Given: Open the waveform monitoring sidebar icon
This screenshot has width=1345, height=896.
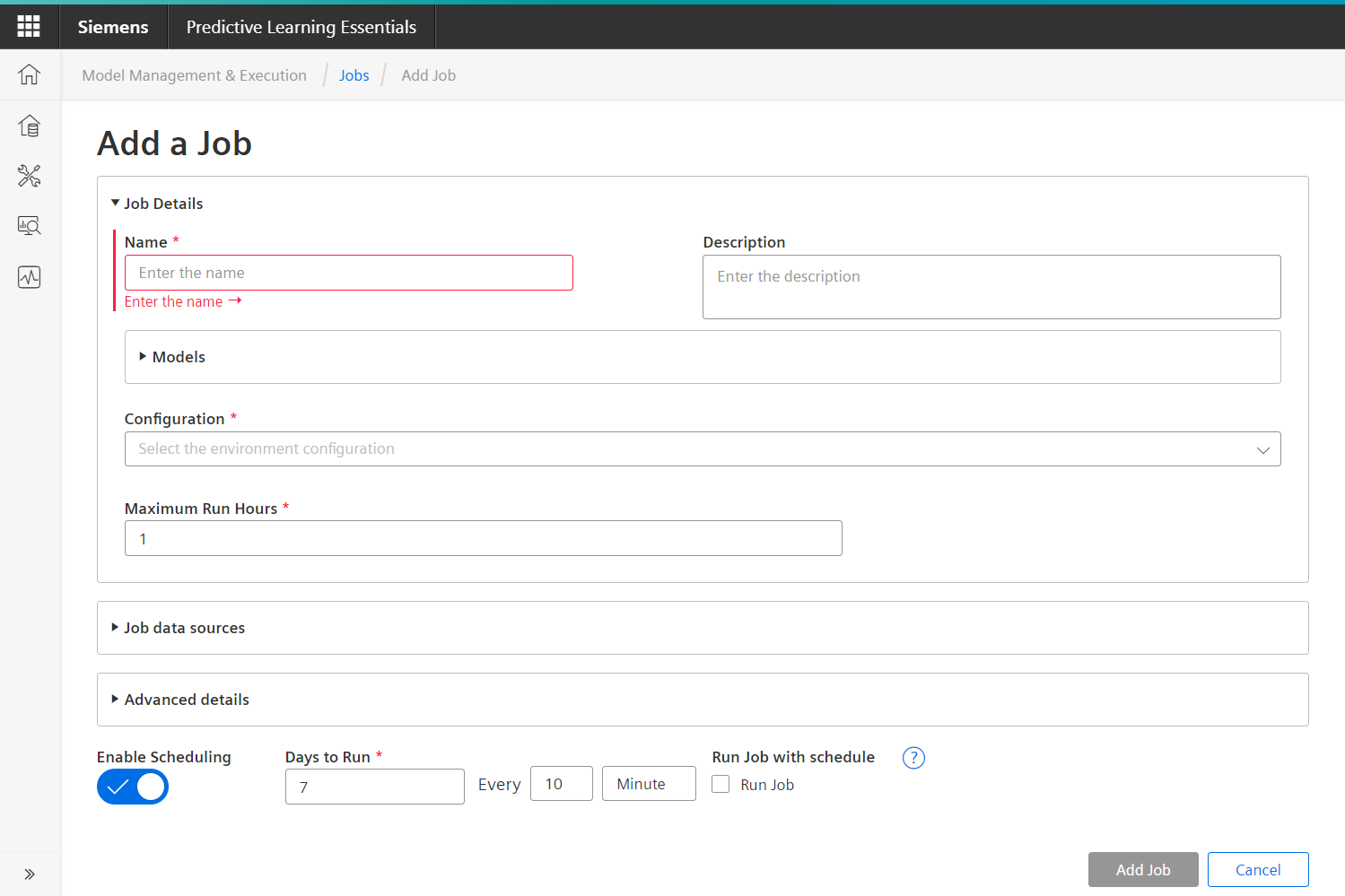Looking at the screenshot, I should [x=30, y=277].
